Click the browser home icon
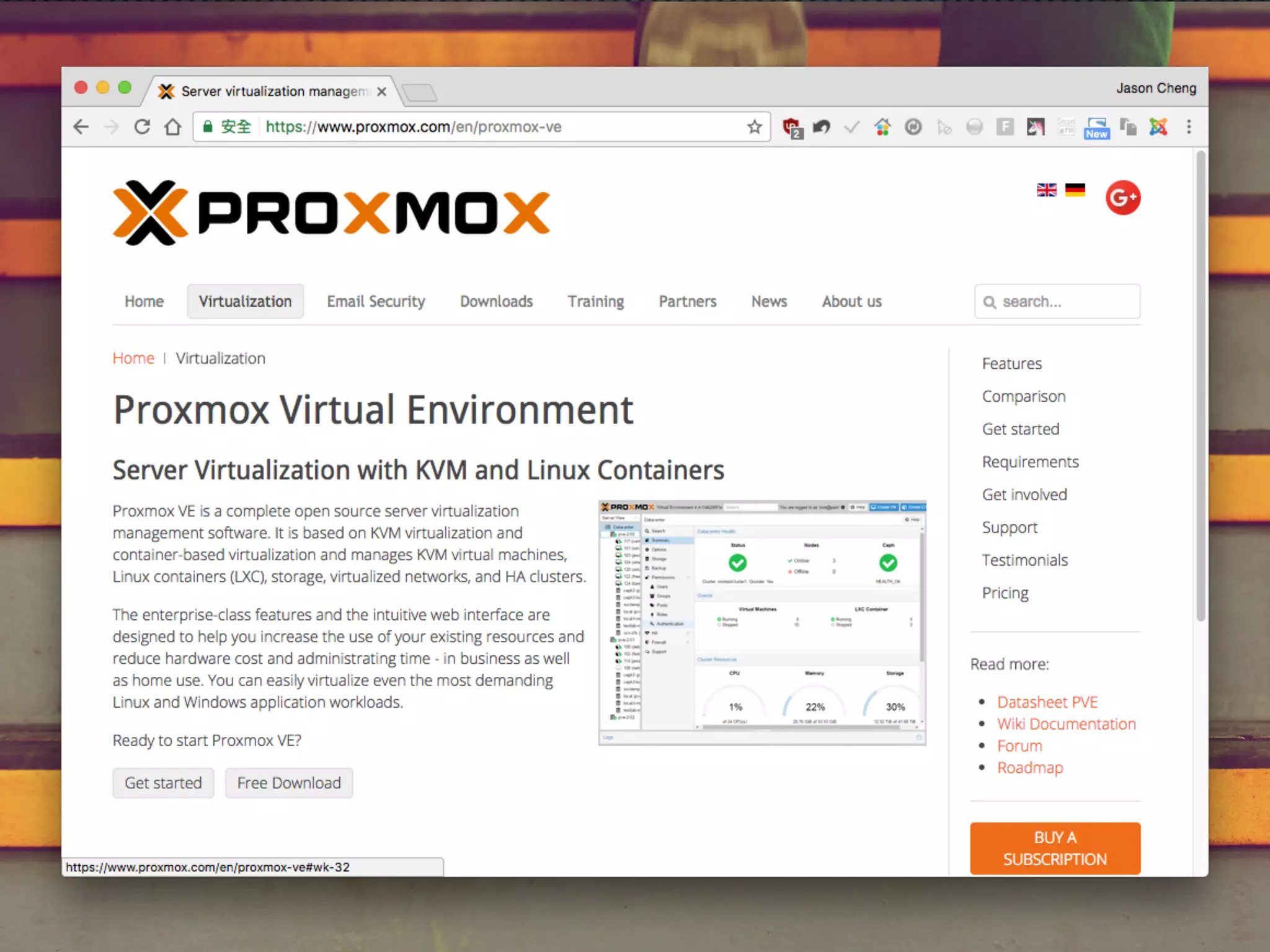The image size is (1270, 952). (173, 127)
